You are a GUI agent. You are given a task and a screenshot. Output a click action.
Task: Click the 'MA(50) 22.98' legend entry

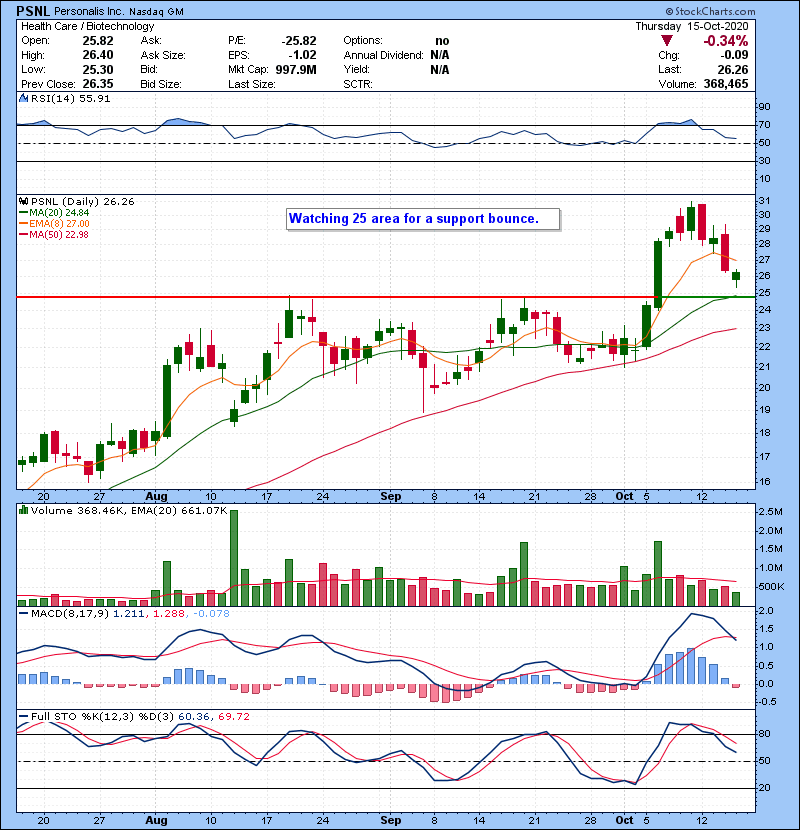point(59,234)
